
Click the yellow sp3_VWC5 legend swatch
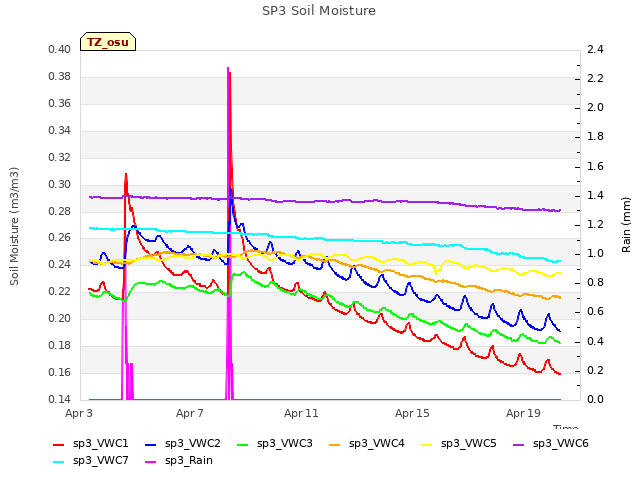(427, 444)
